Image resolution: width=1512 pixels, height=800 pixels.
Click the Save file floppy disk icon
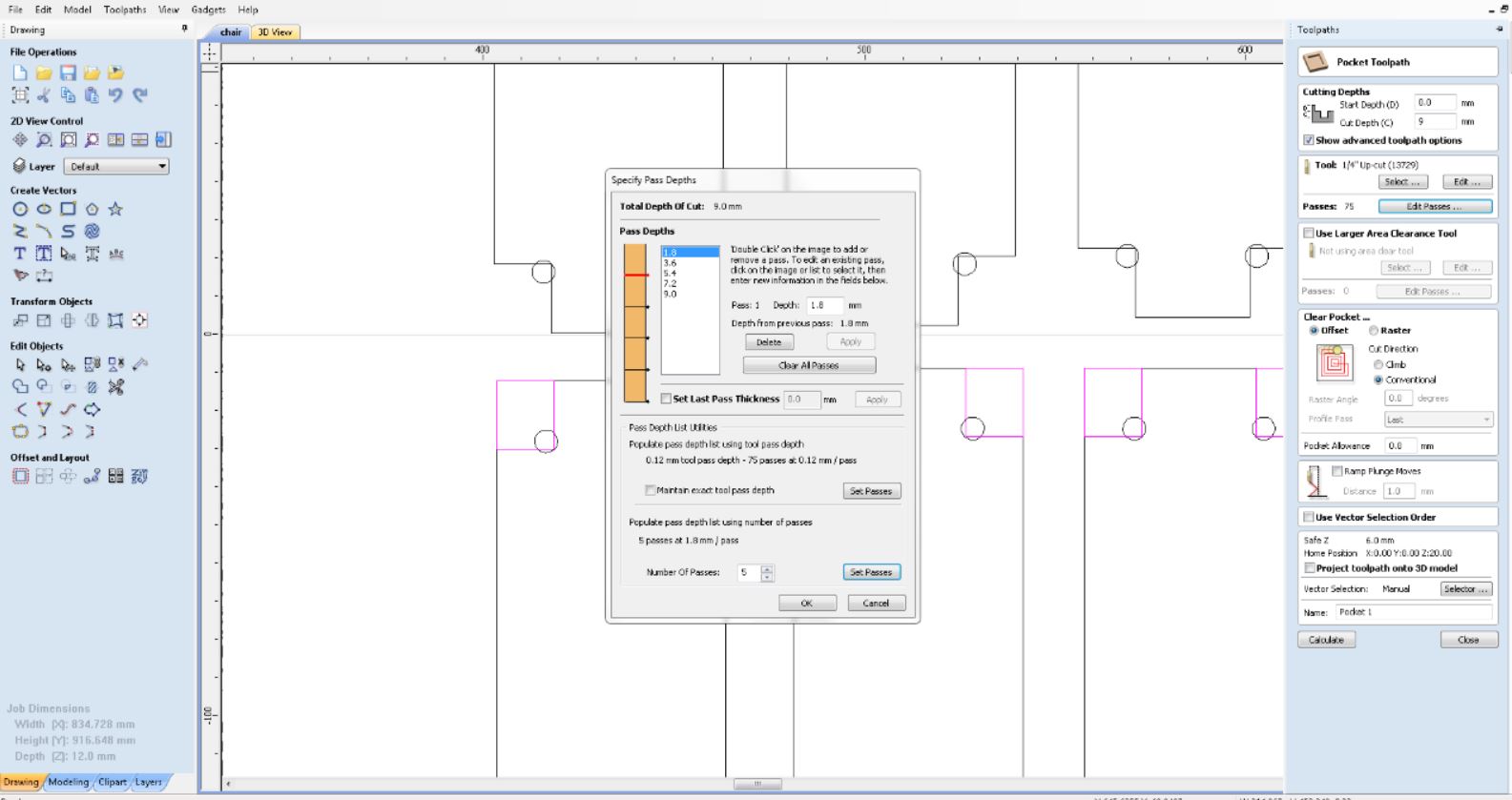[68, 72]
